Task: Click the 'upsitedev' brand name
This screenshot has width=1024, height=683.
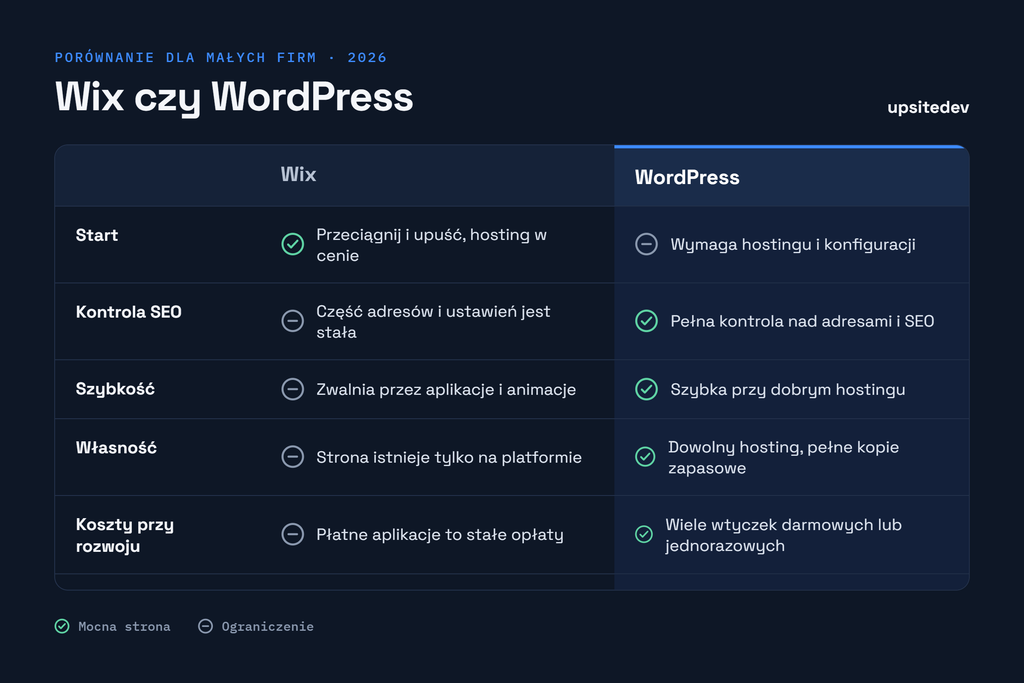Action: 928,108
